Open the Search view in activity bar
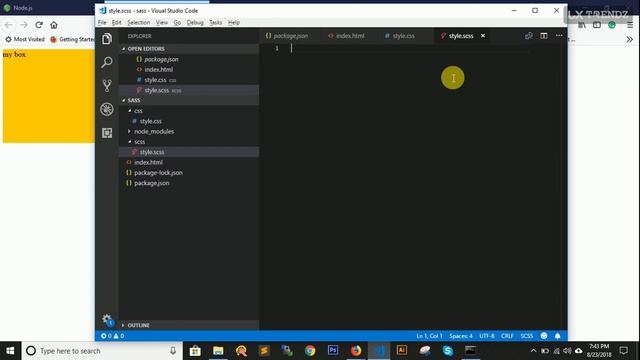This screenshot has height=360, width=640. pyautogui.click(x=107, y=62)
